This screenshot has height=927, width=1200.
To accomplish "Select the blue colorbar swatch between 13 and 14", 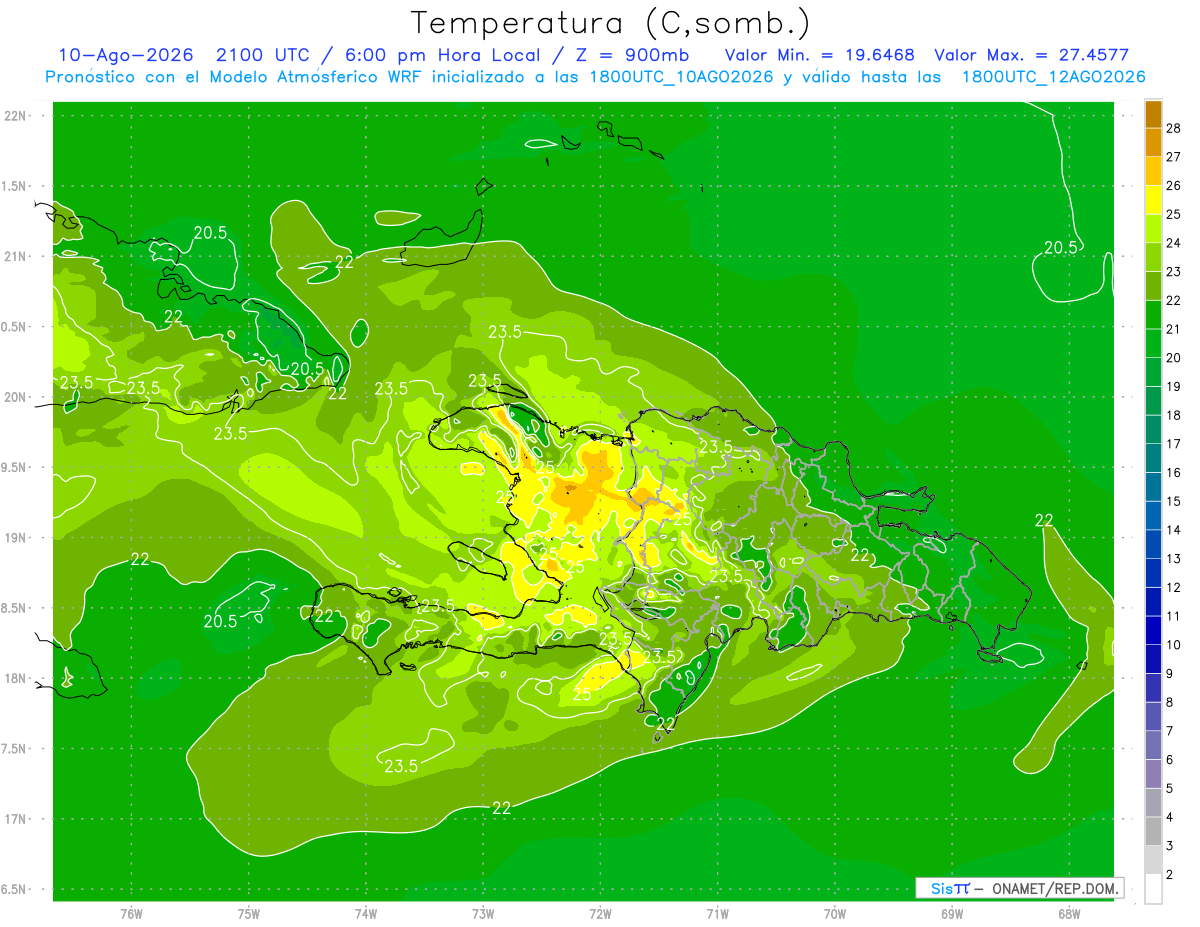I will point(1154,544).
